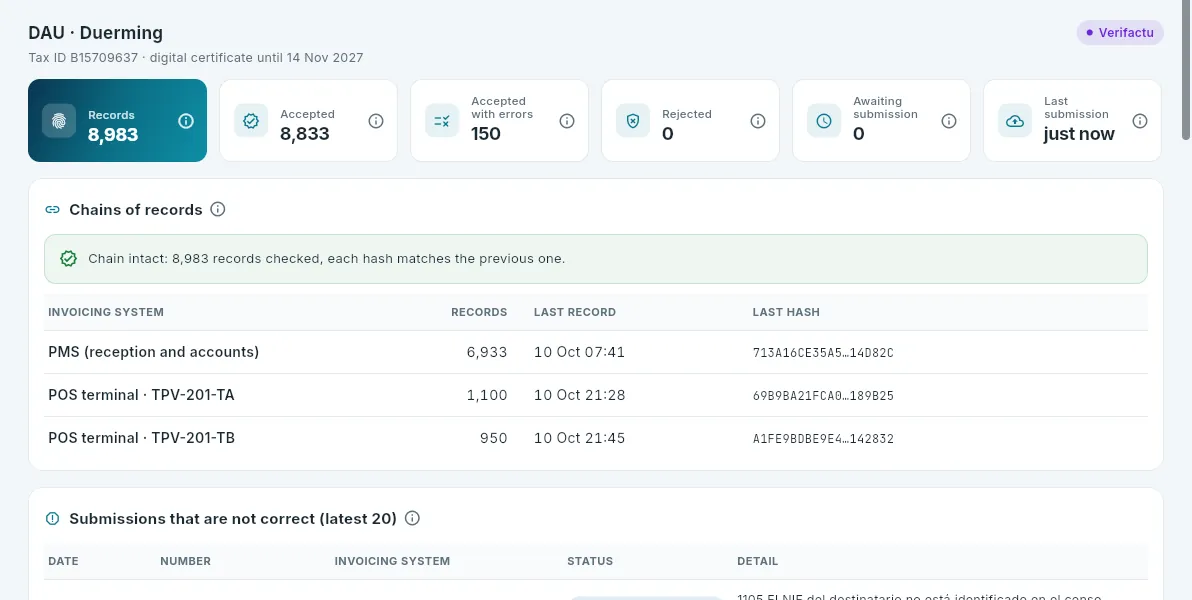Click the hash A1FE9BDBE9E4…142832

pyautogui.click(x=823, y=439)
